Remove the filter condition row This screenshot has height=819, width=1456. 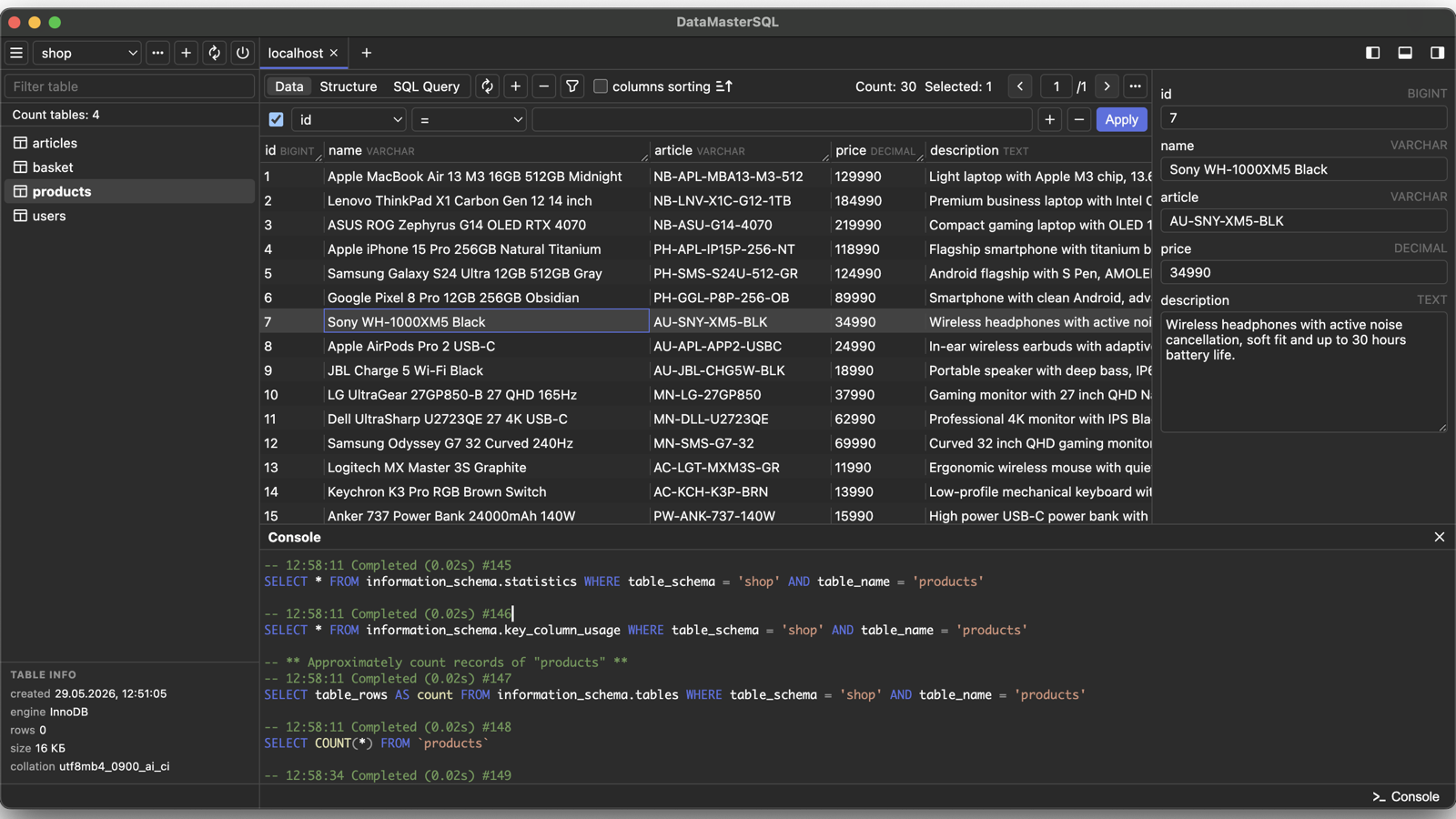1078,119
